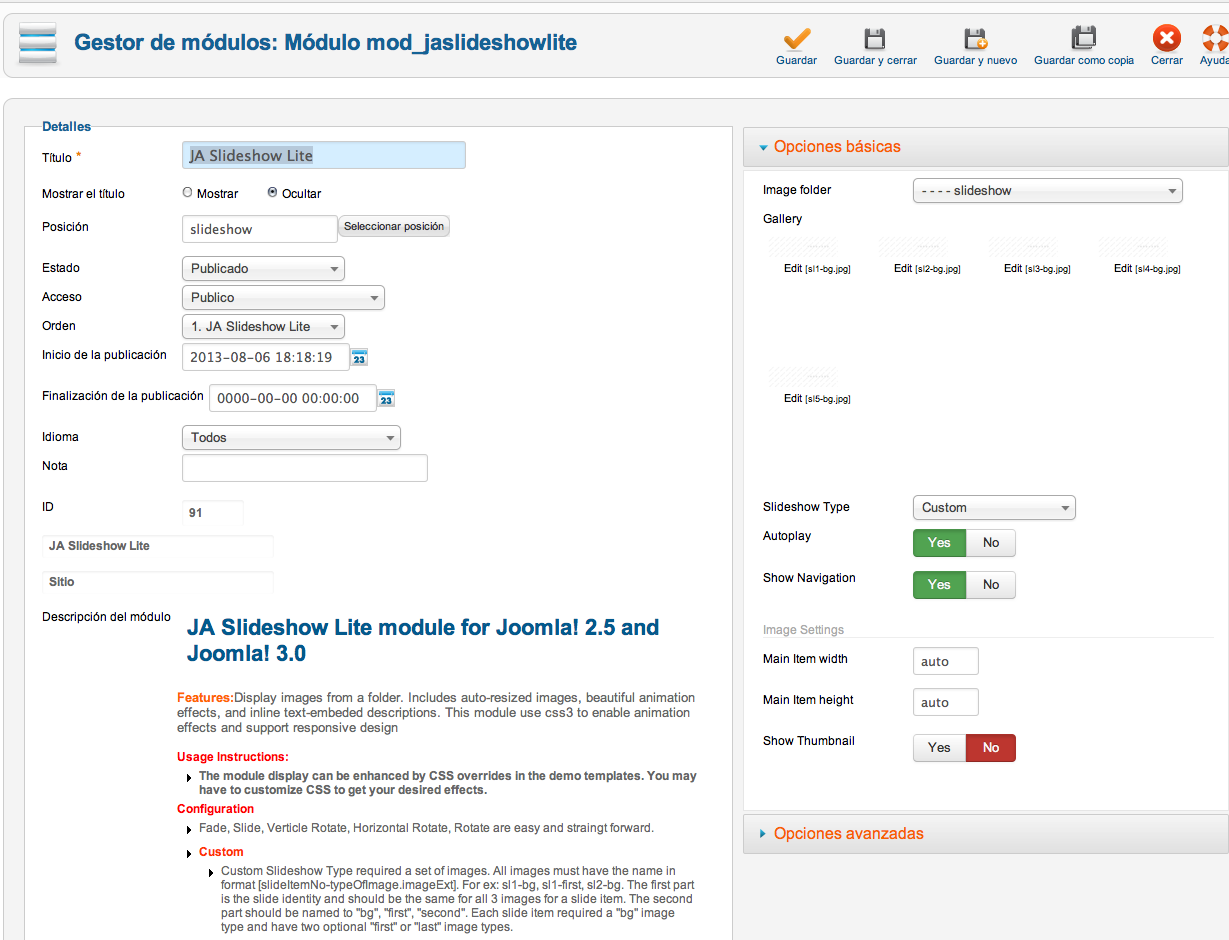Set Show Thumbnail to No
1229x940 pixels.
(x=991, y=748)
